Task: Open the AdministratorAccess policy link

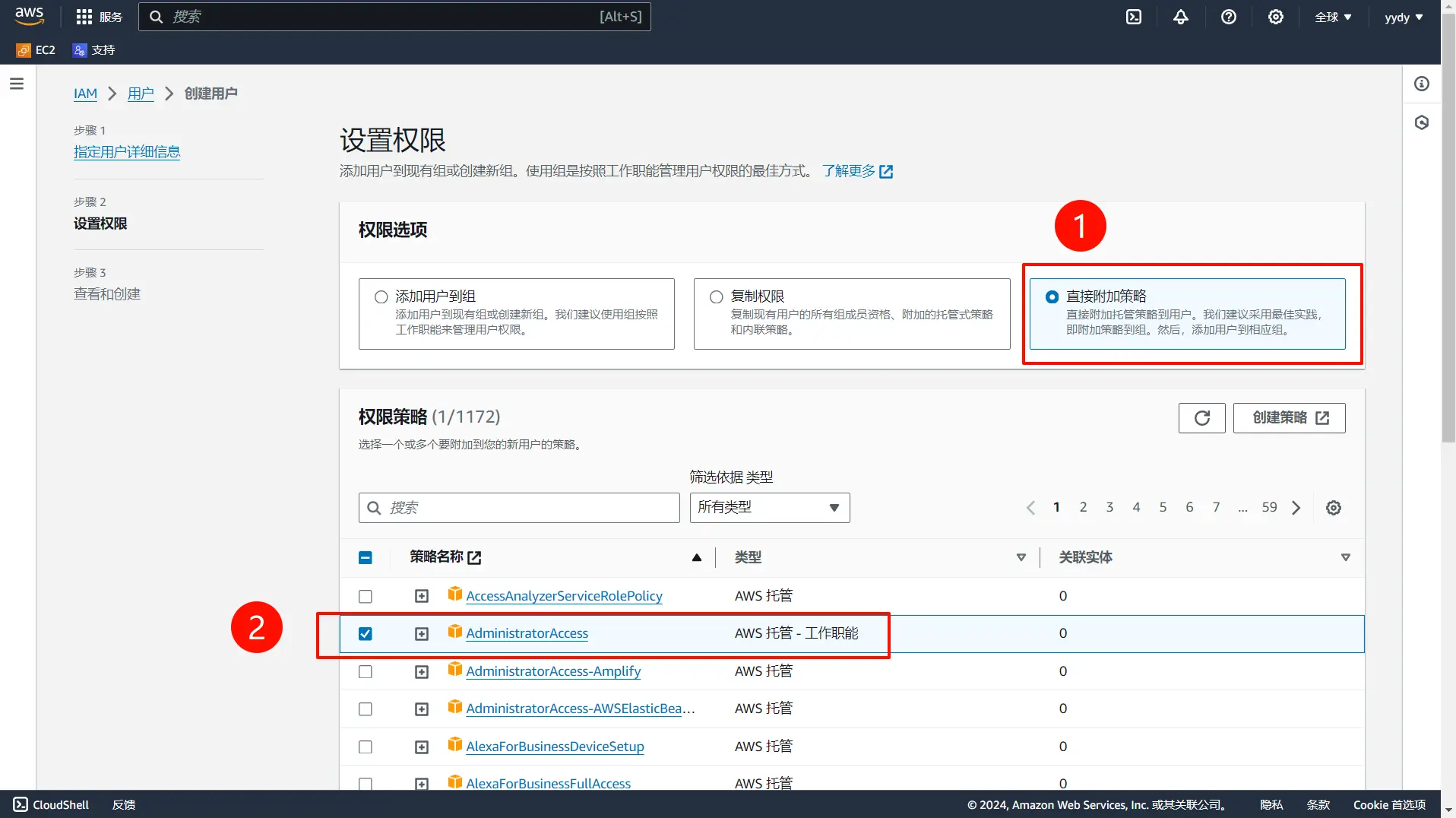Action: pos(527,633)
